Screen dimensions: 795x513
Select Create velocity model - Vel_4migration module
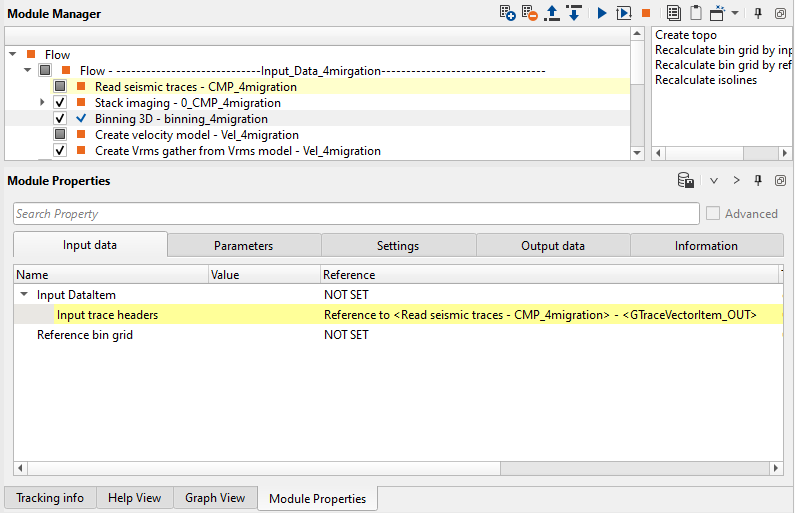click(x=196, y=135)
